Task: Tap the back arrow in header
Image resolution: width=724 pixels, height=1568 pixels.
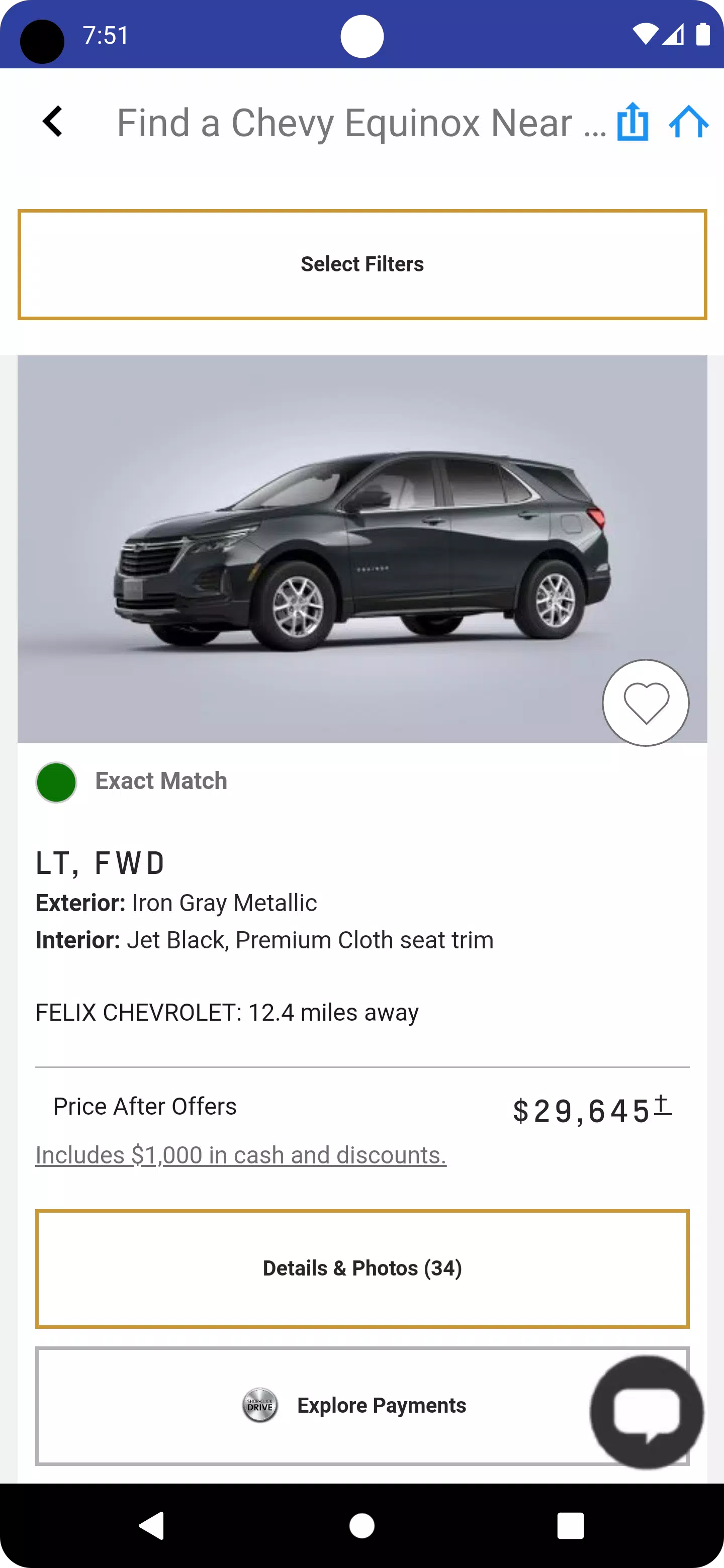Action: pyautogui.click(x=53, y=122)
